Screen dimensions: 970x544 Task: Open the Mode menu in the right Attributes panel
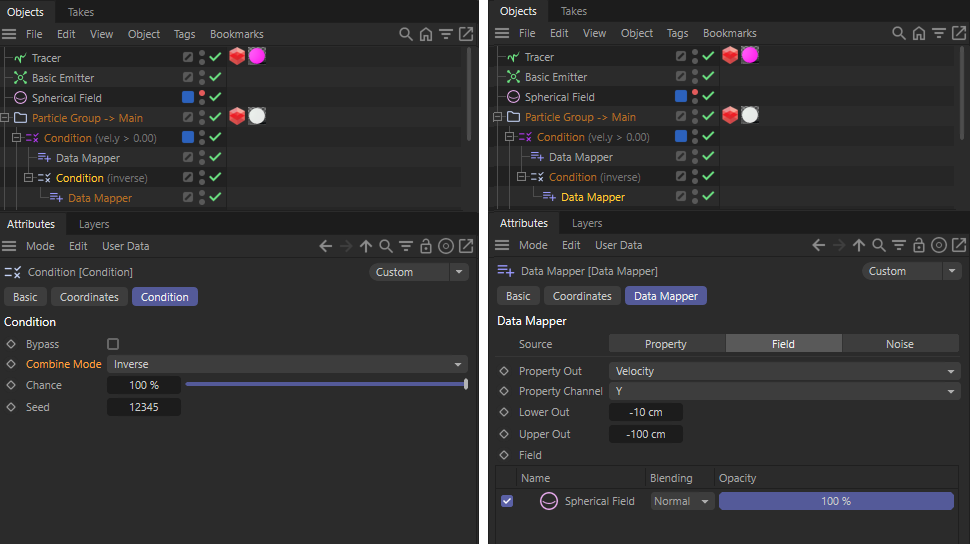pos(533,245)
